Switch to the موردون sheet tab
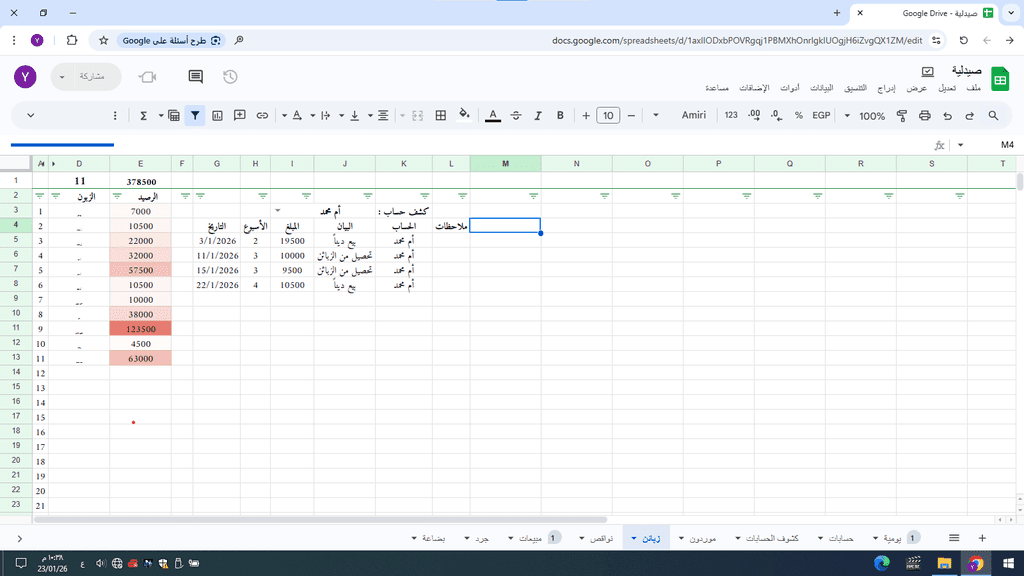Screen dimensions: 1024x576 tap(697, 538)
